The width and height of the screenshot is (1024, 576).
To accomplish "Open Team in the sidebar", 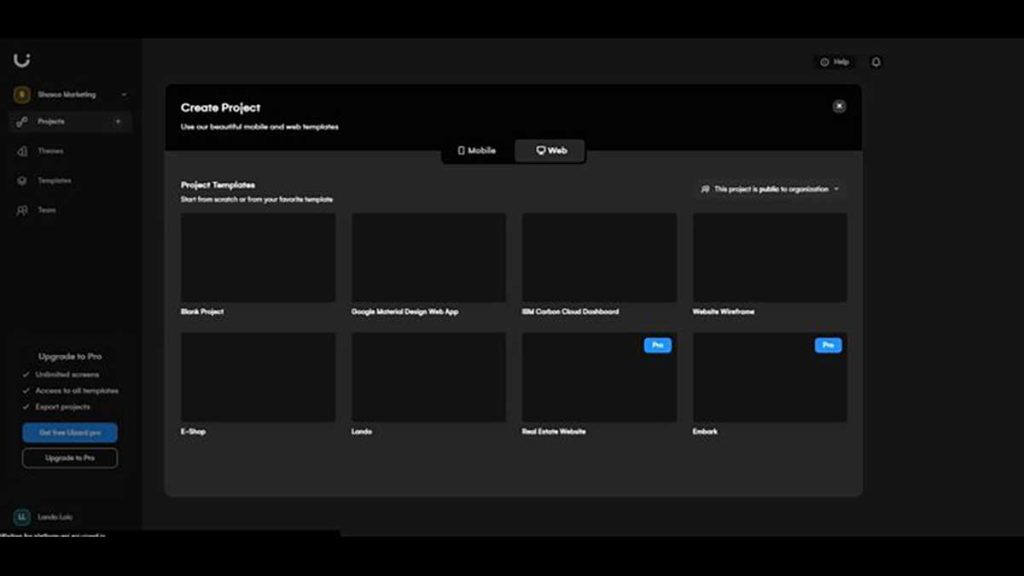I will [71, 210].
